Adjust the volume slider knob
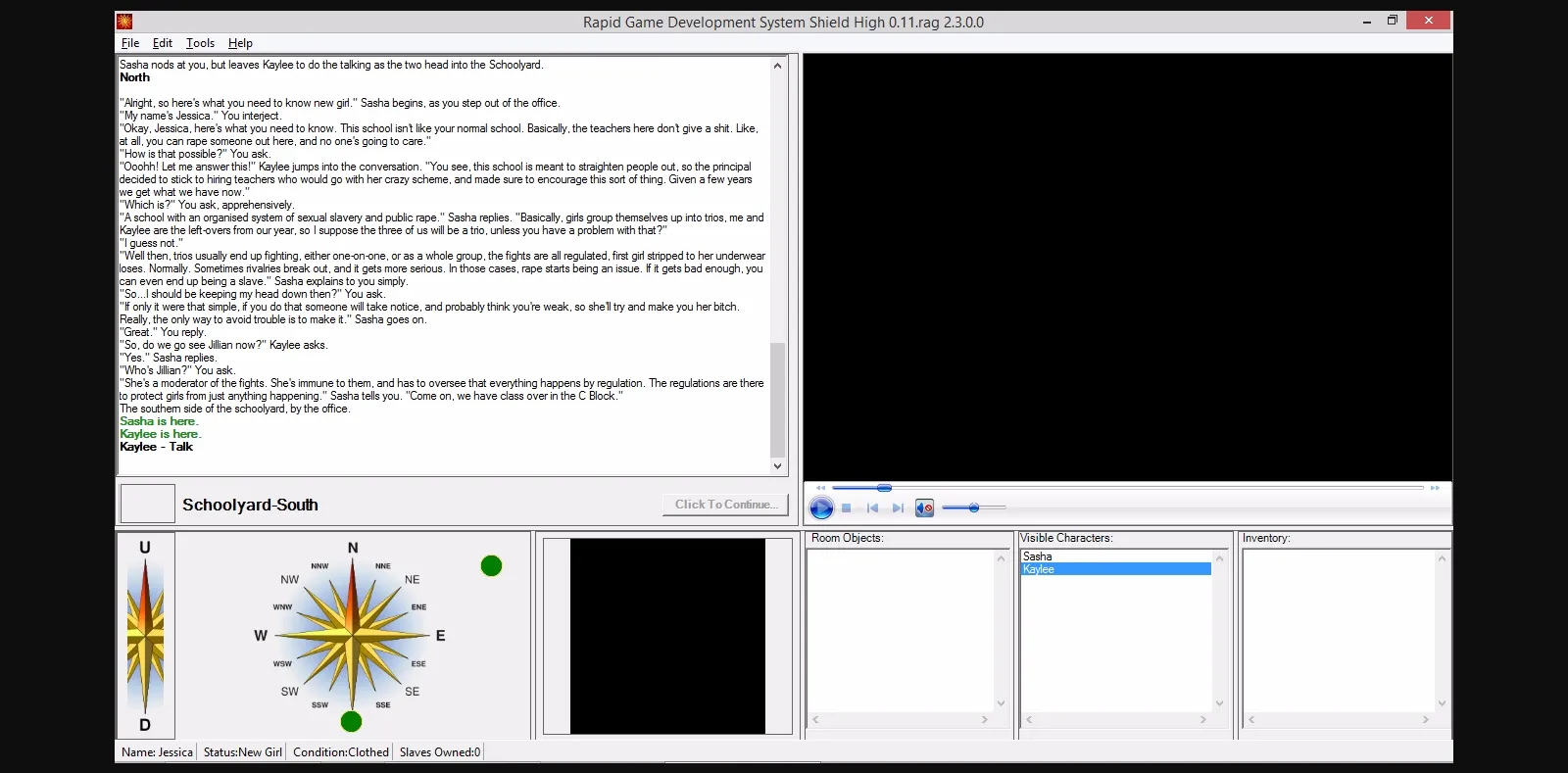 click(x=973, y=507)
